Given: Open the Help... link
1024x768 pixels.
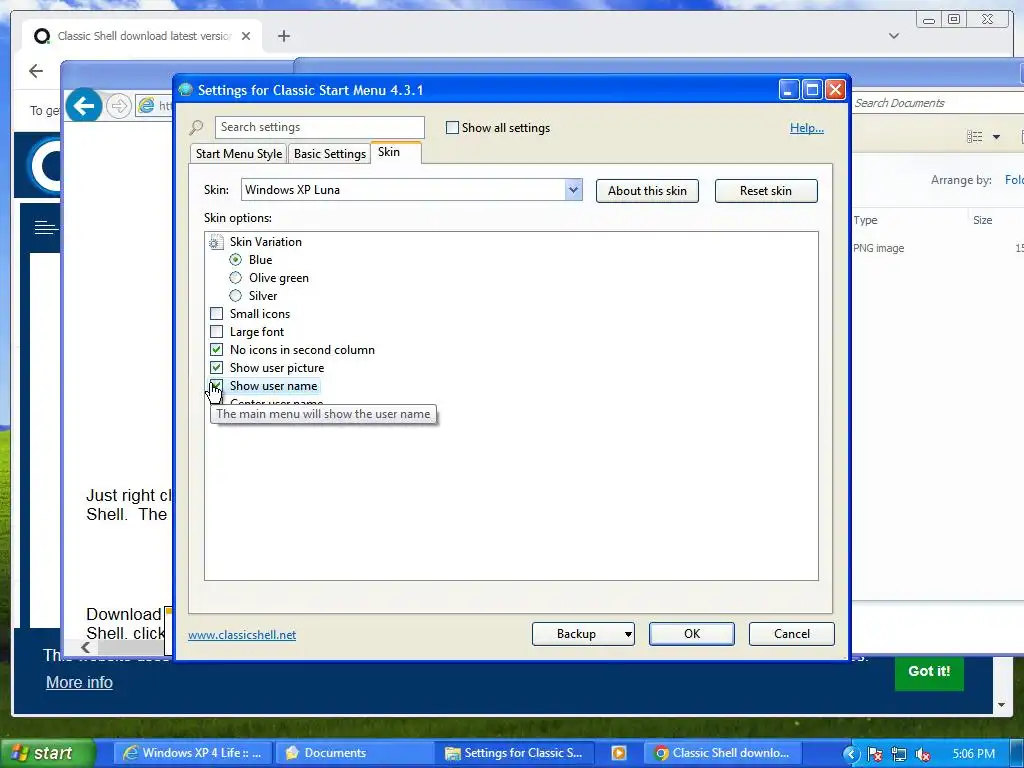Looking at the screenshot, I should click(807, 128).
